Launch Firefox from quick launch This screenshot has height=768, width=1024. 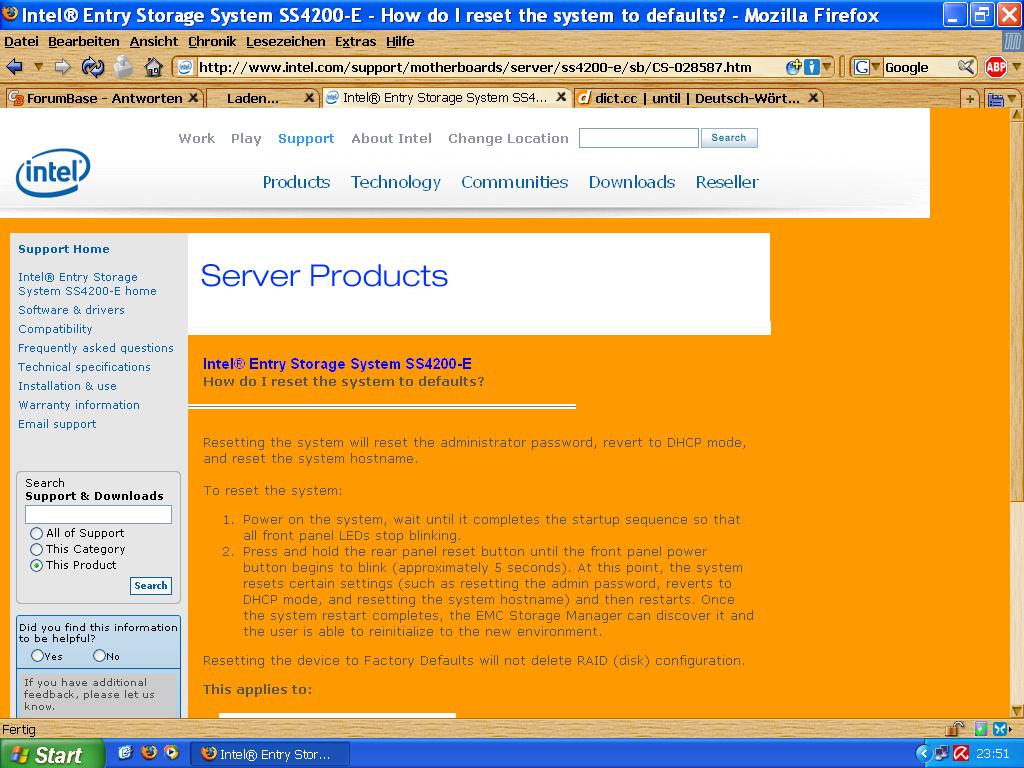[x=149, y=752]
